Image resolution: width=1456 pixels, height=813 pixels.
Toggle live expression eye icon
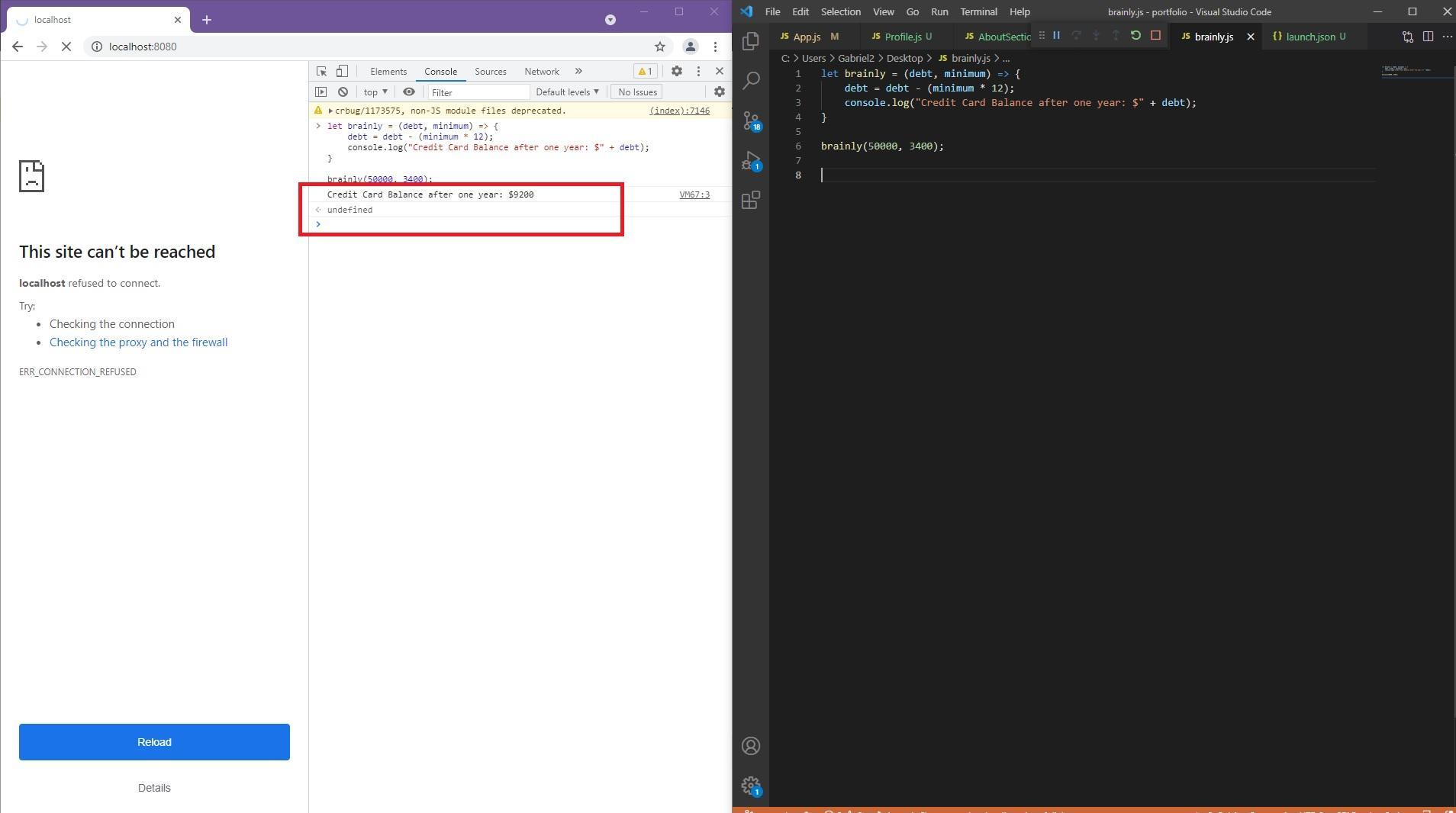coord(409,92)
